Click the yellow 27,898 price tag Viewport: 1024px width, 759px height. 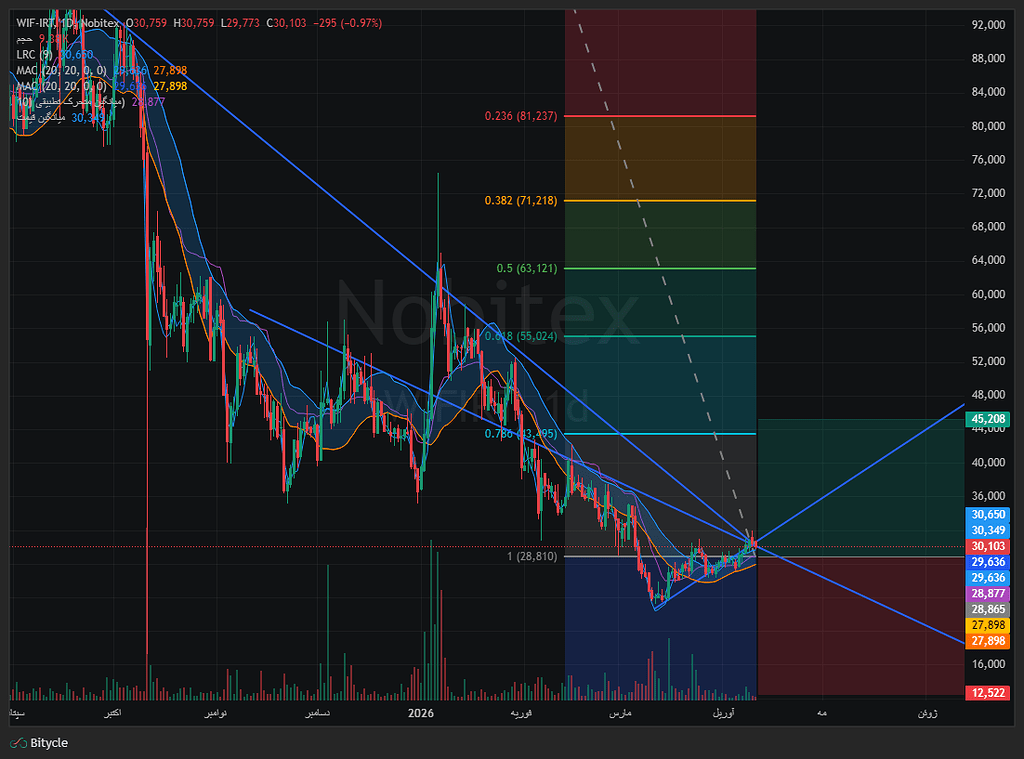[987, 625]
